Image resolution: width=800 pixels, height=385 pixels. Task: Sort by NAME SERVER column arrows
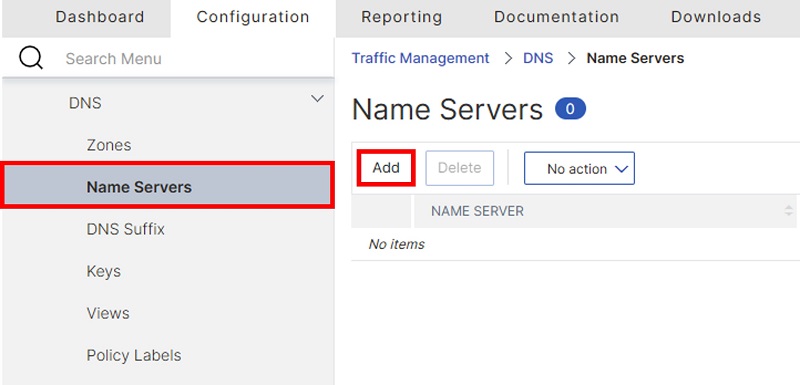coord(789,211)
